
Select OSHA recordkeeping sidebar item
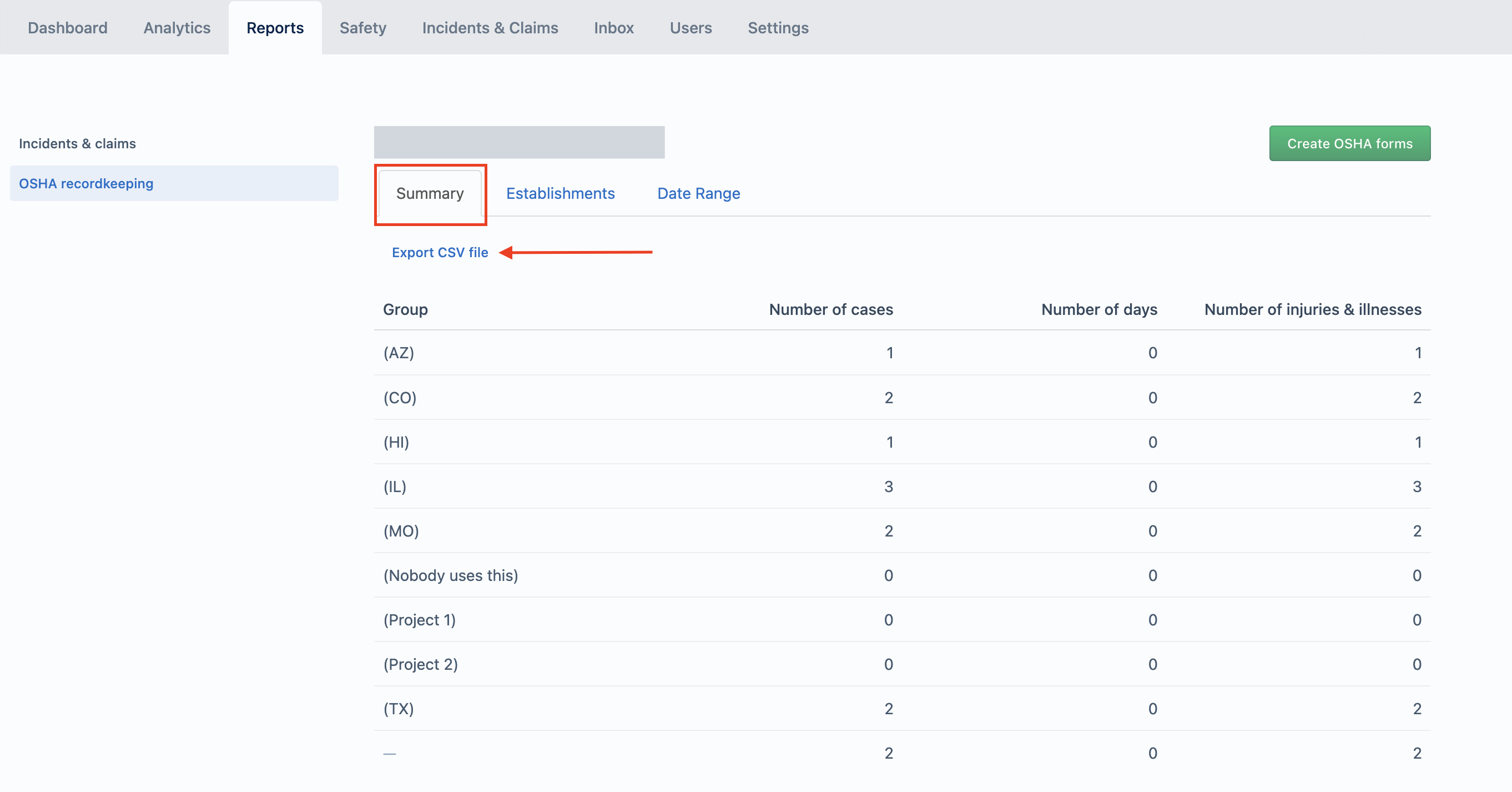[85, 183]
